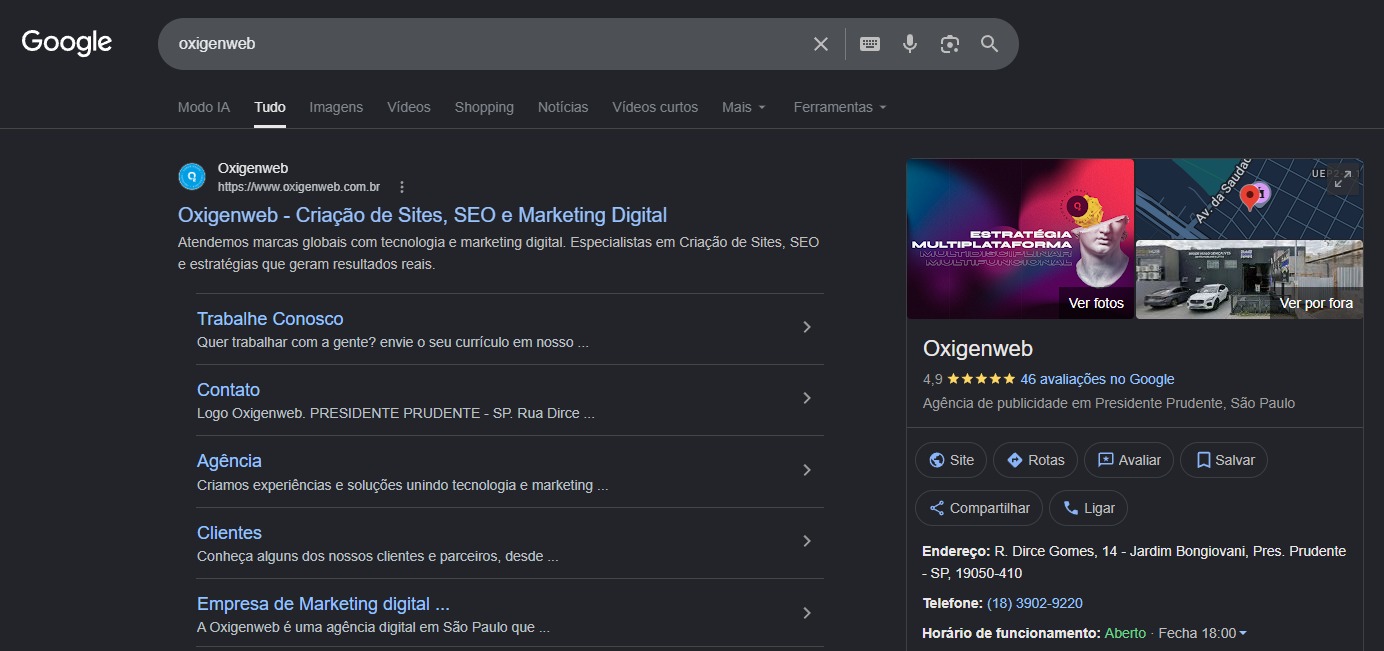Open the Clientes sitelink
This screenshot has height=651, width=1384.
pos(229,533)
